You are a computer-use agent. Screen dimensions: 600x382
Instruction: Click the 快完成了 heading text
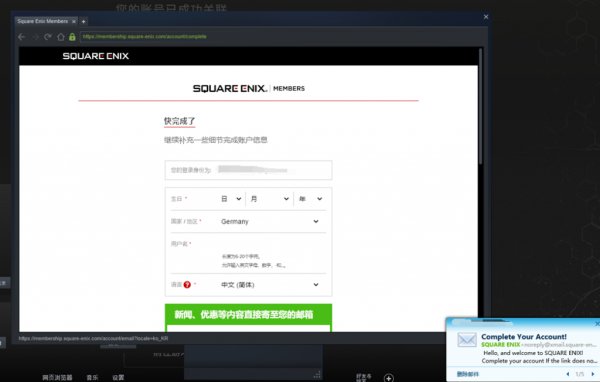pos(179,121)
